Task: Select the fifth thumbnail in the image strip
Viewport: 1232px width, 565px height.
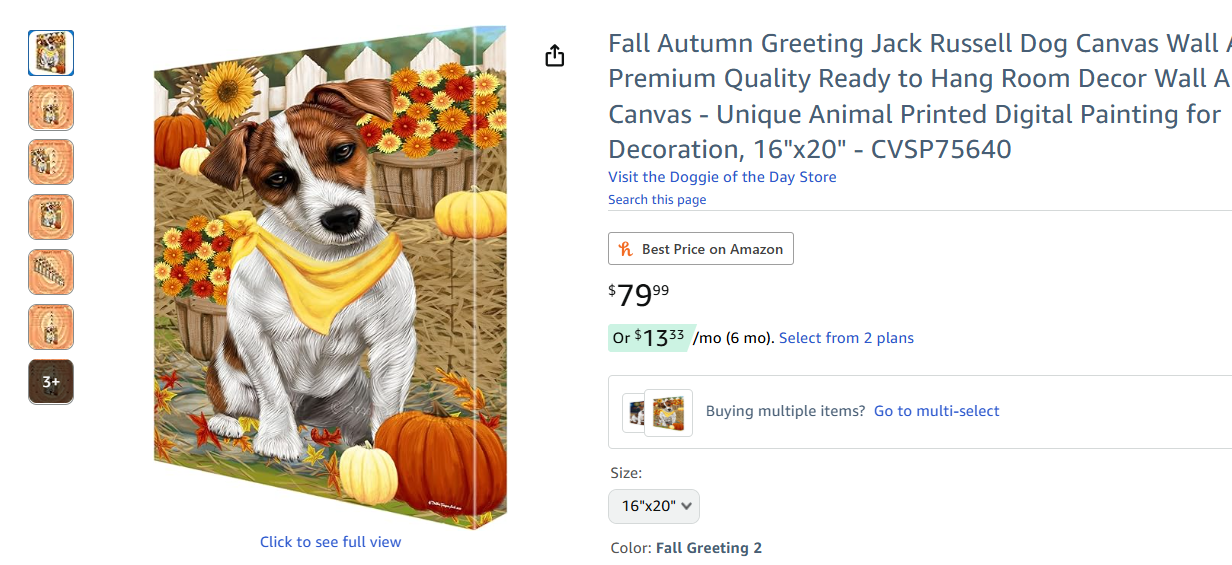Action: coord(51,272)
